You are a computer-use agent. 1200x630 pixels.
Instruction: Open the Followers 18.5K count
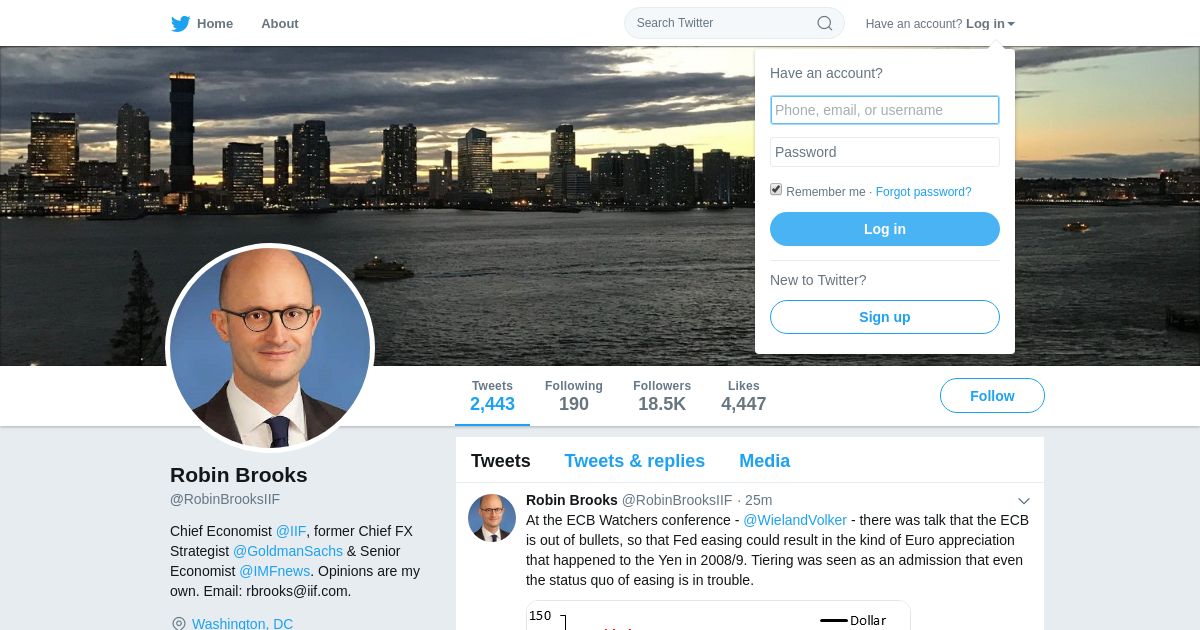click(662, 396)
